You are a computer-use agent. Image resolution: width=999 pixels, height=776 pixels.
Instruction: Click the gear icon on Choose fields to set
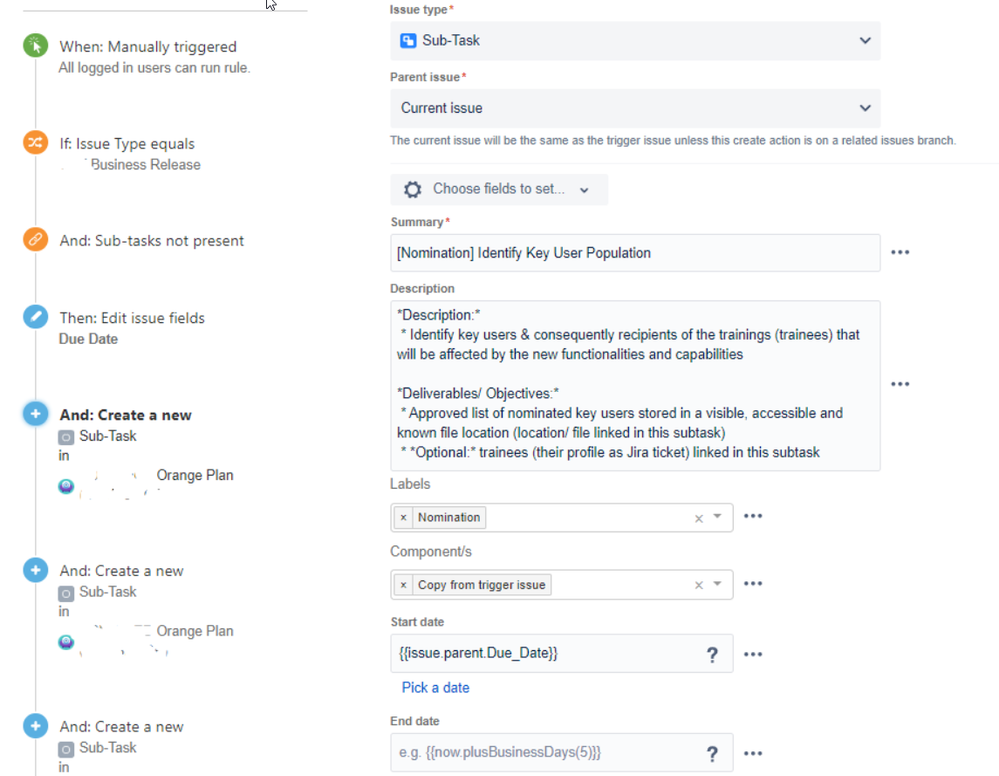[413, 189]
